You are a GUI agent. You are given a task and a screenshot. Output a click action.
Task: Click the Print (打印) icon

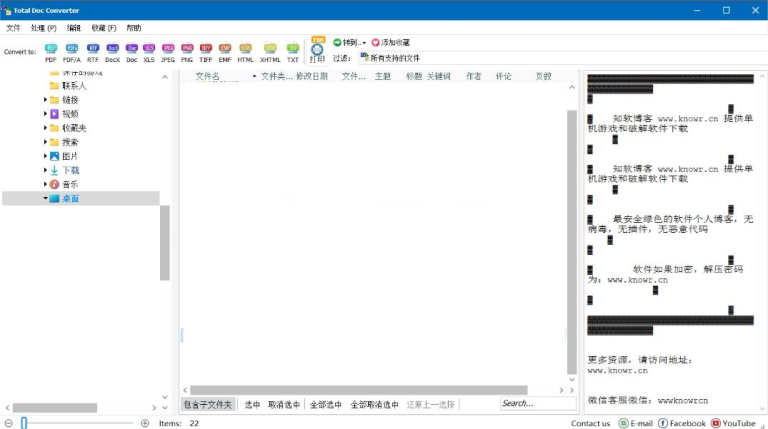(x=317, y=50)
